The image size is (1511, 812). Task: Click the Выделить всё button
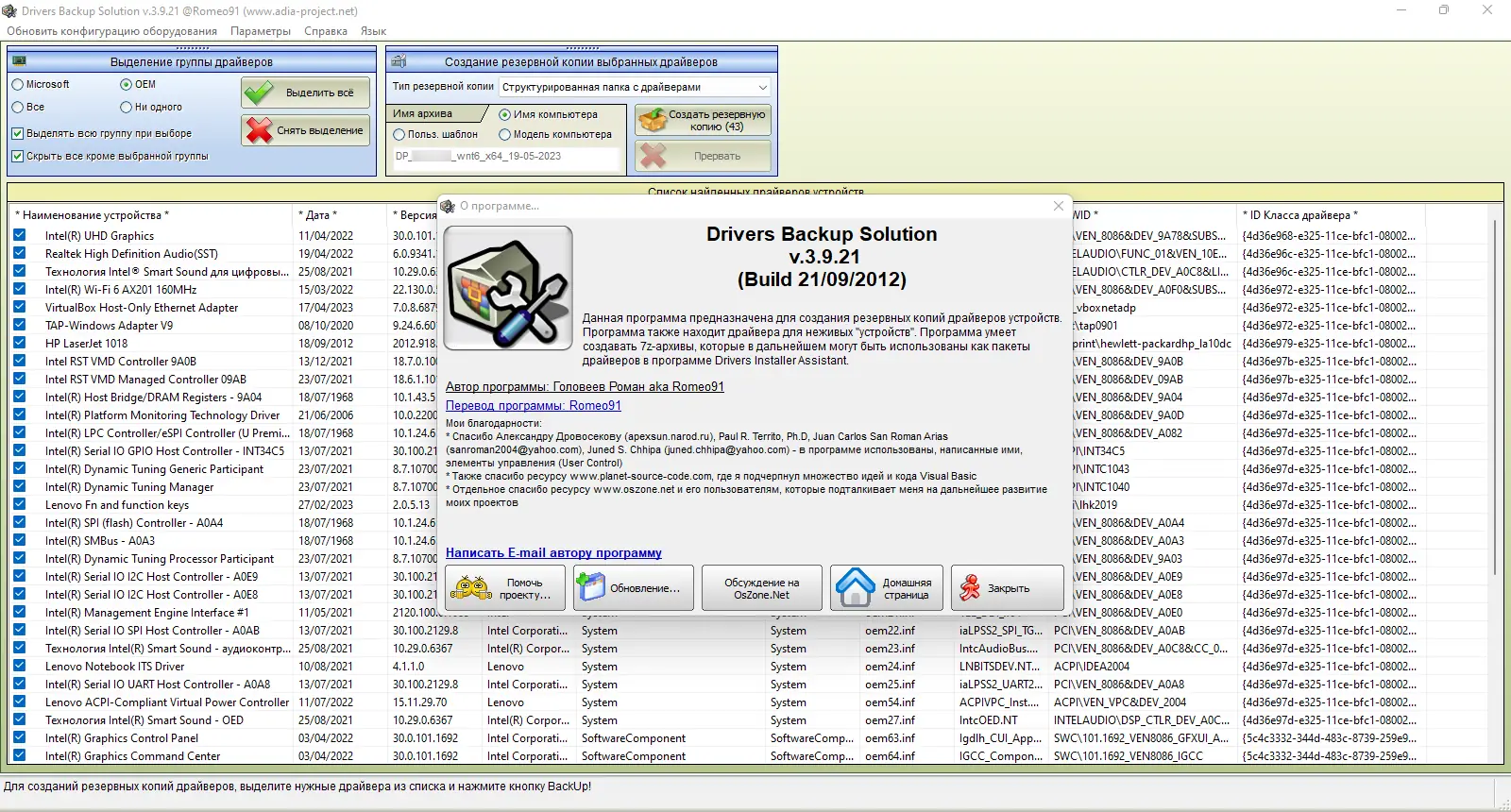[306, 93]
